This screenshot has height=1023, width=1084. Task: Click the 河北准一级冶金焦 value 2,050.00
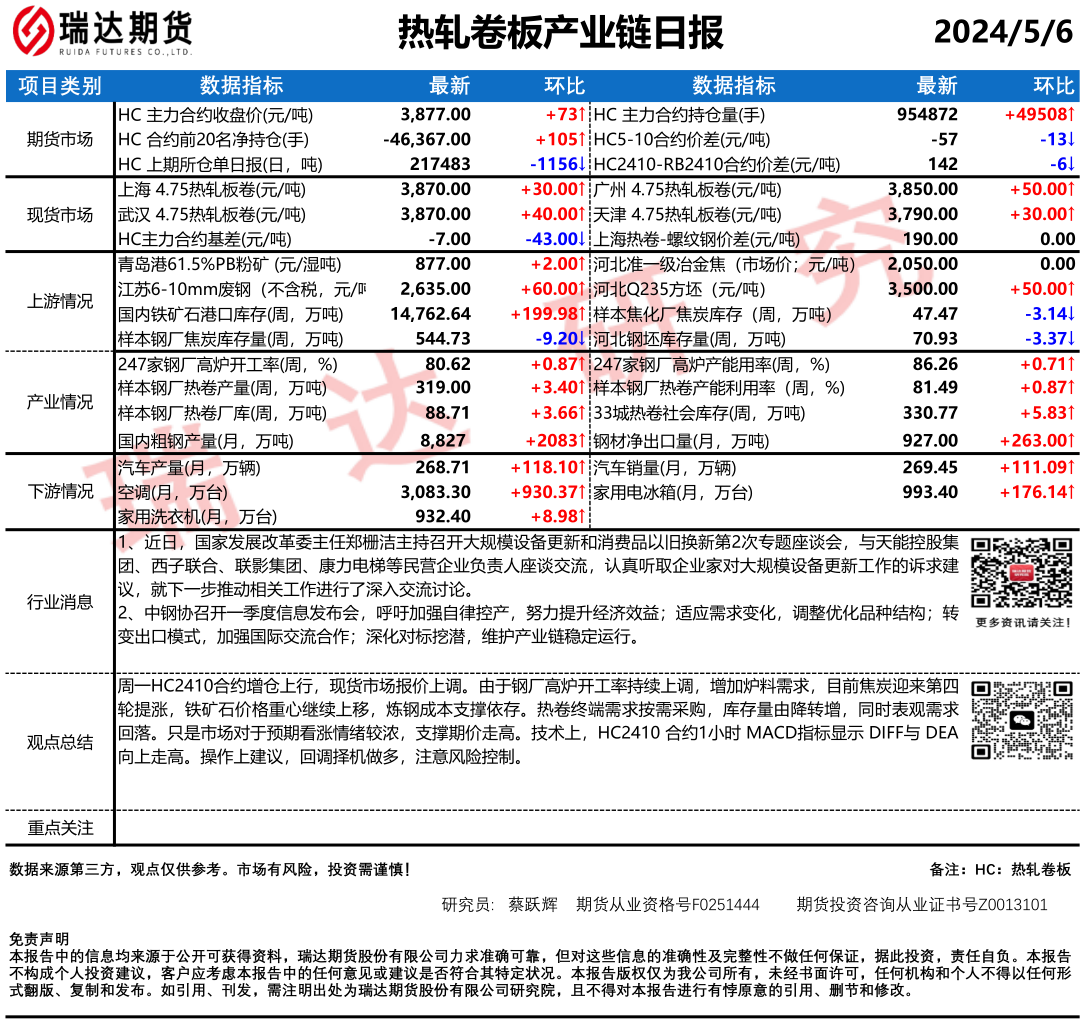click(923, 264)
